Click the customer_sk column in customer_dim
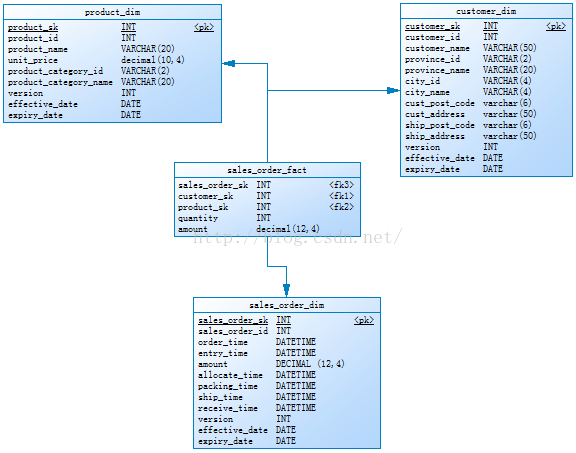Screen dimensions: 576x453 tap(432, 26)
